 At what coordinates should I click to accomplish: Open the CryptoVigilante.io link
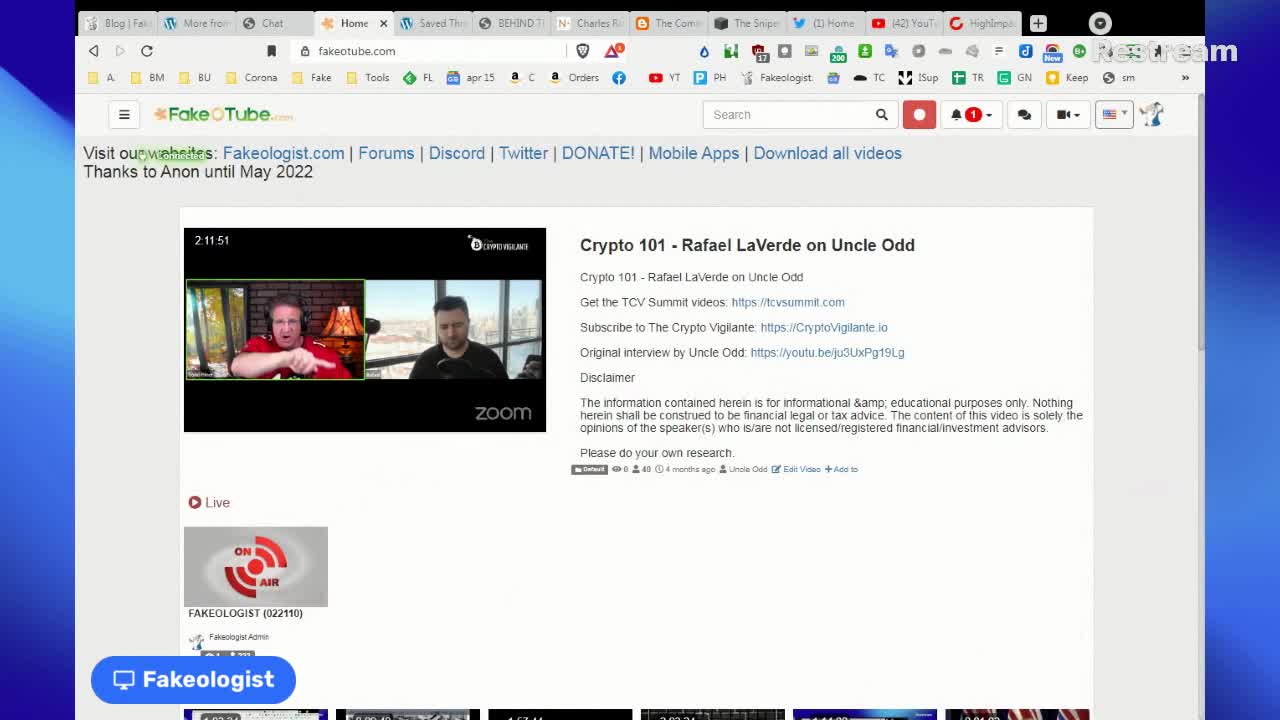[x=824, y=327]
